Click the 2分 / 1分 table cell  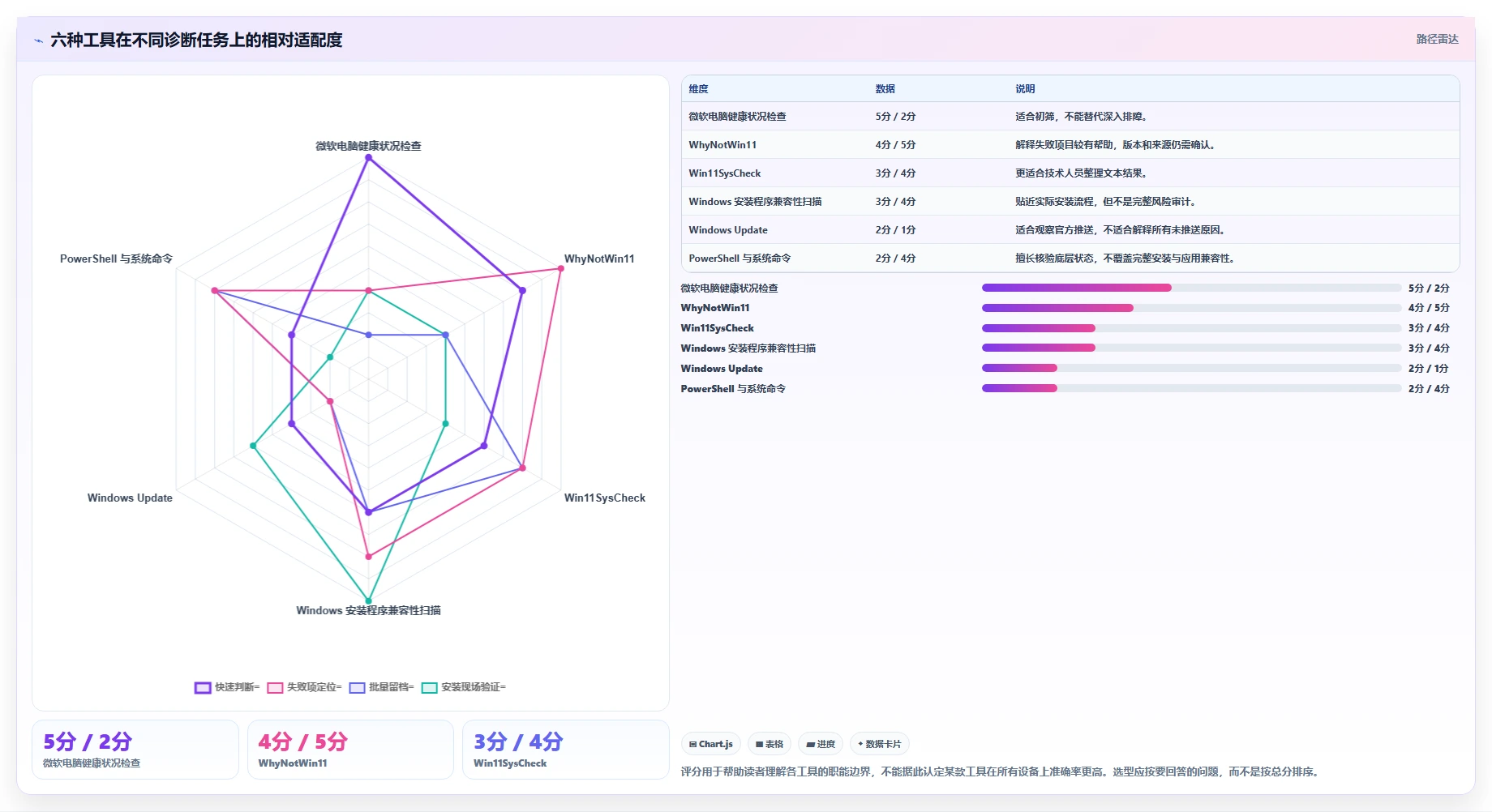point(895,230)
